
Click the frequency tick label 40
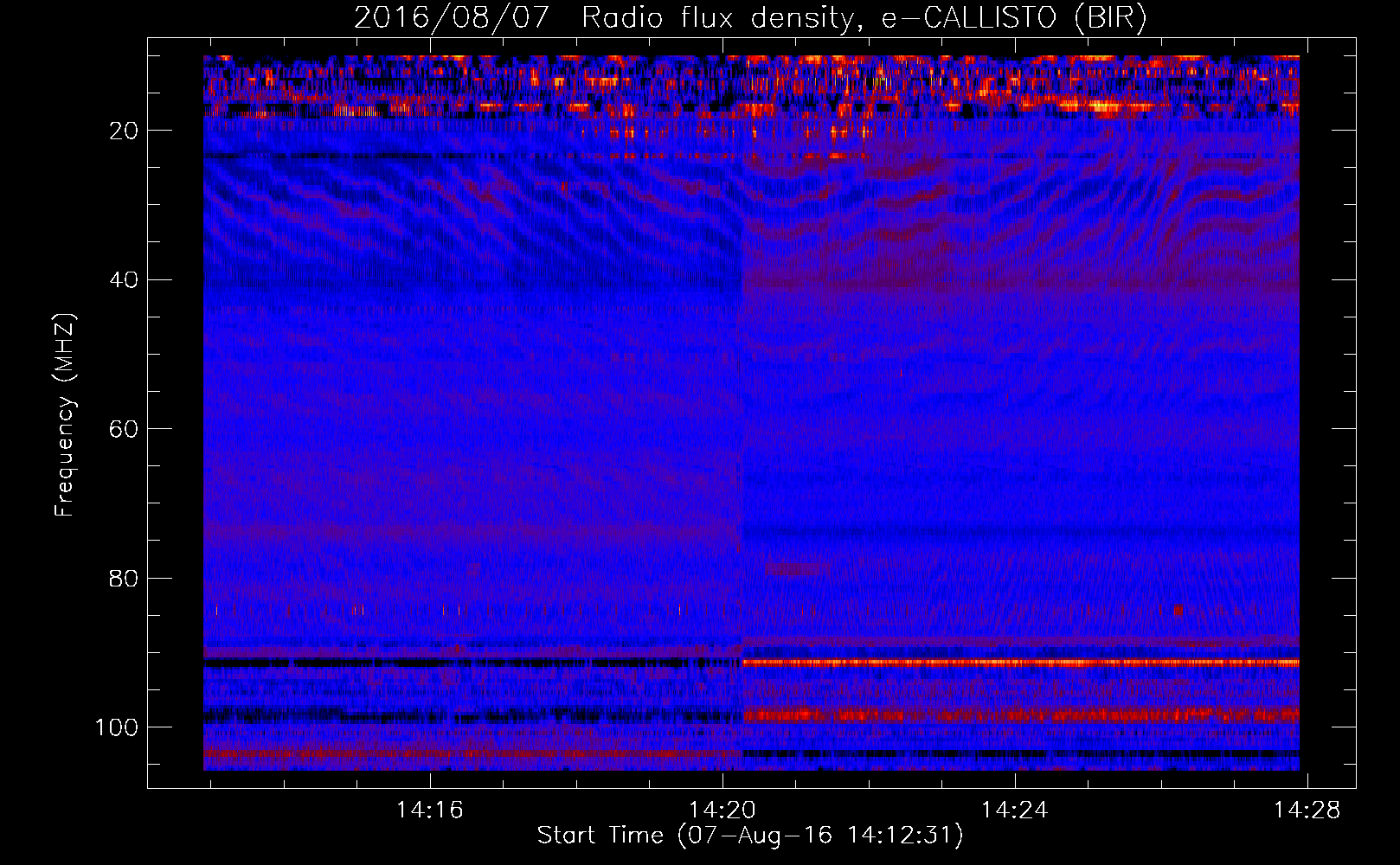click(x=125, y=280)
